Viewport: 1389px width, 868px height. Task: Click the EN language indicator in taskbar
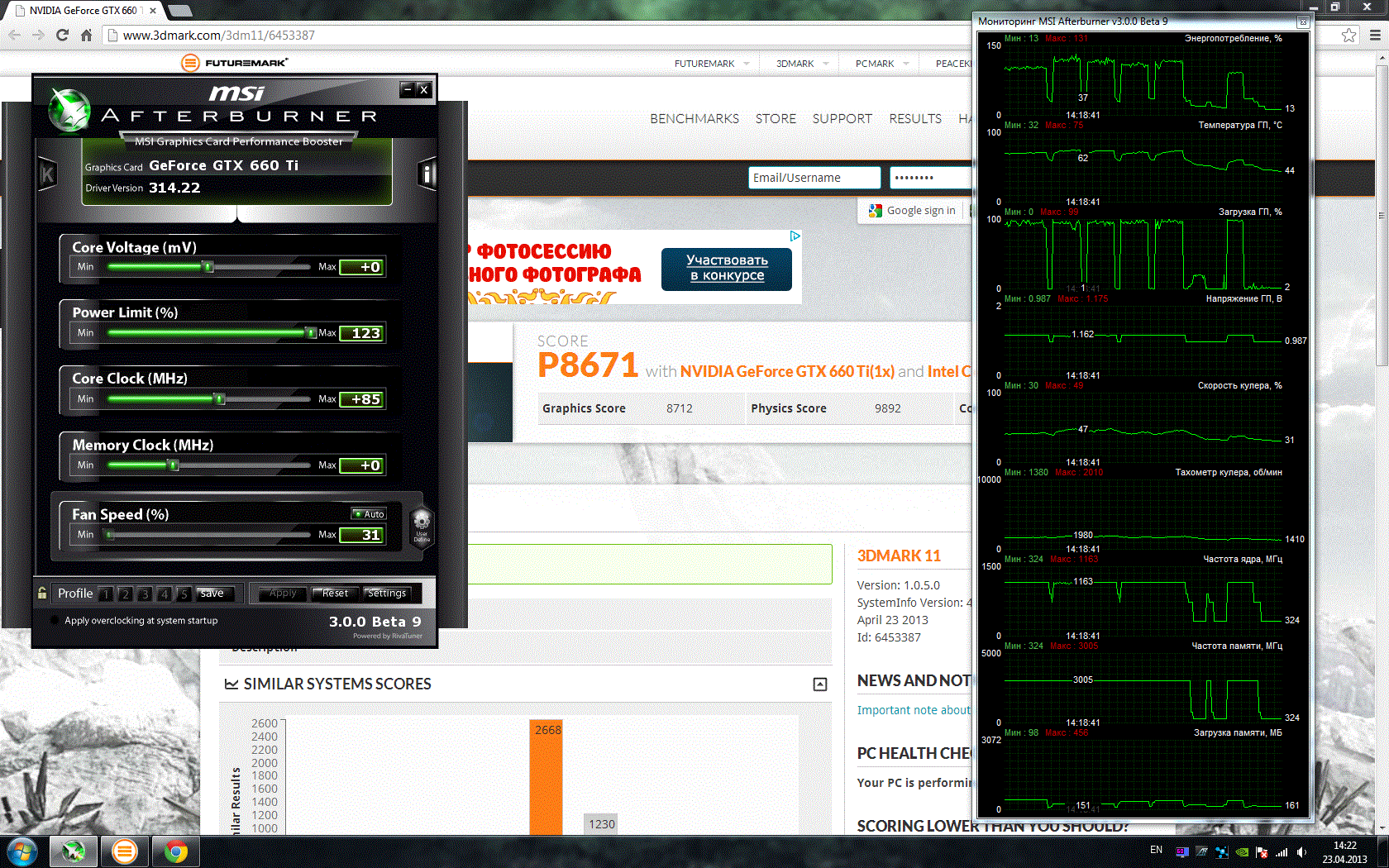[1156, 850]
